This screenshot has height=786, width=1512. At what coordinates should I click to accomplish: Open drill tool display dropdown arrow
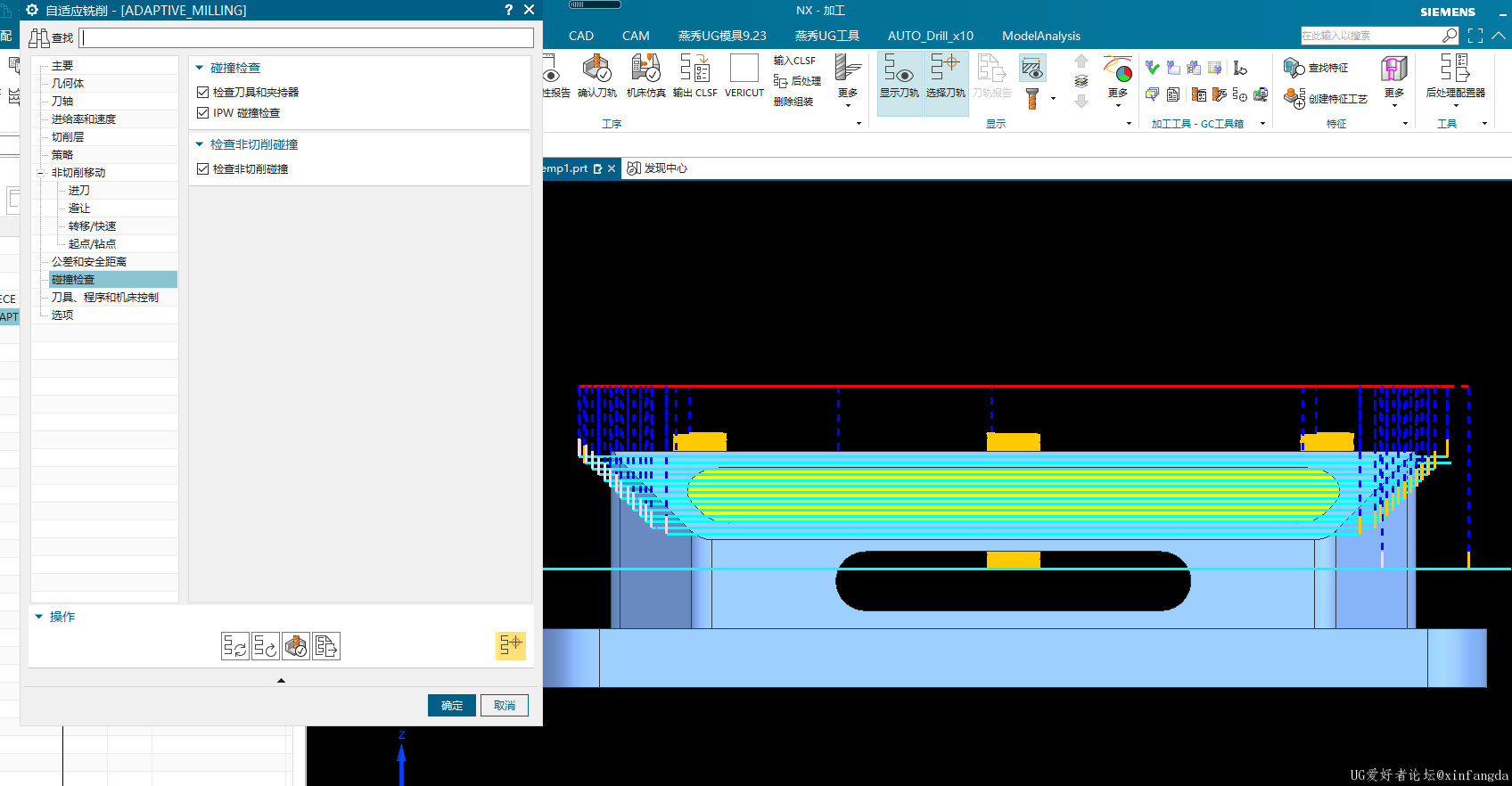(1053, 99)
